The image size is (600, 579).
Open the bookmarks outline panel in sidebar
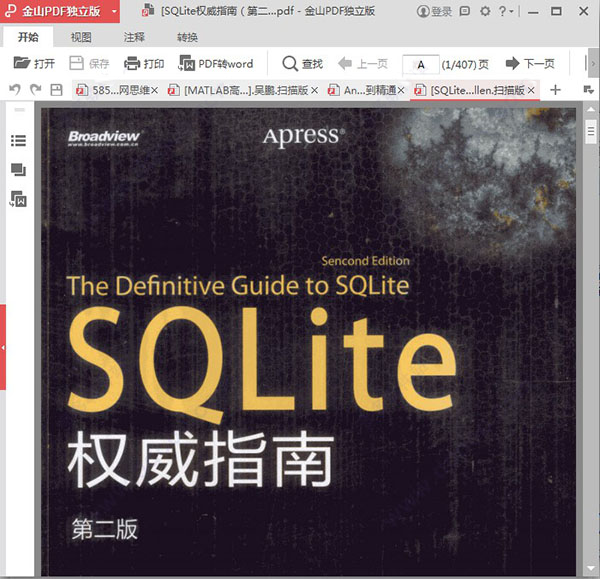coord(18,141)
